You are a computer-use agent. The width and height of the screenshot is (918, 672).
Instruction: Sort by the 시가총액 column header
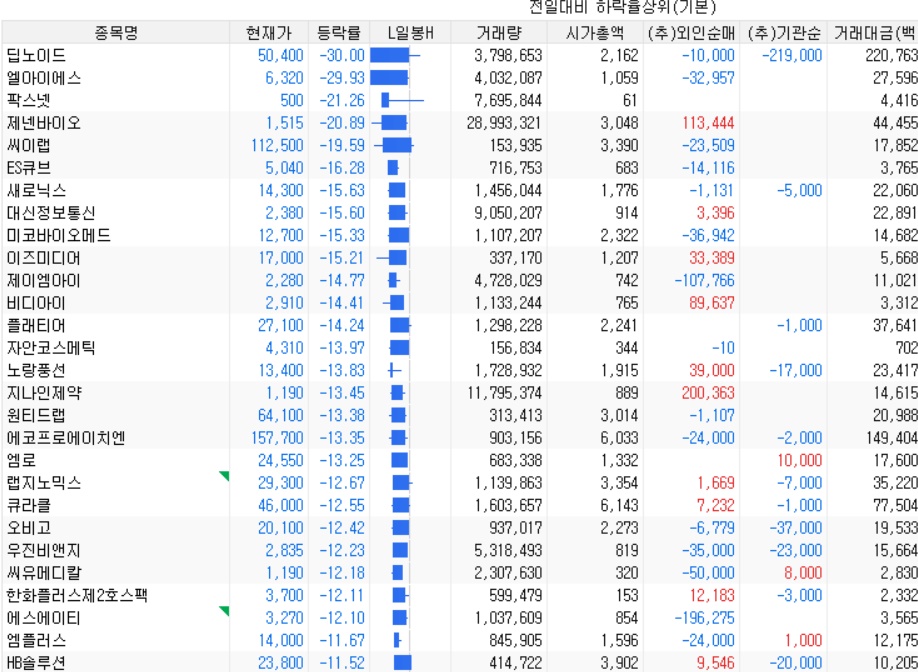click(595, 33)
